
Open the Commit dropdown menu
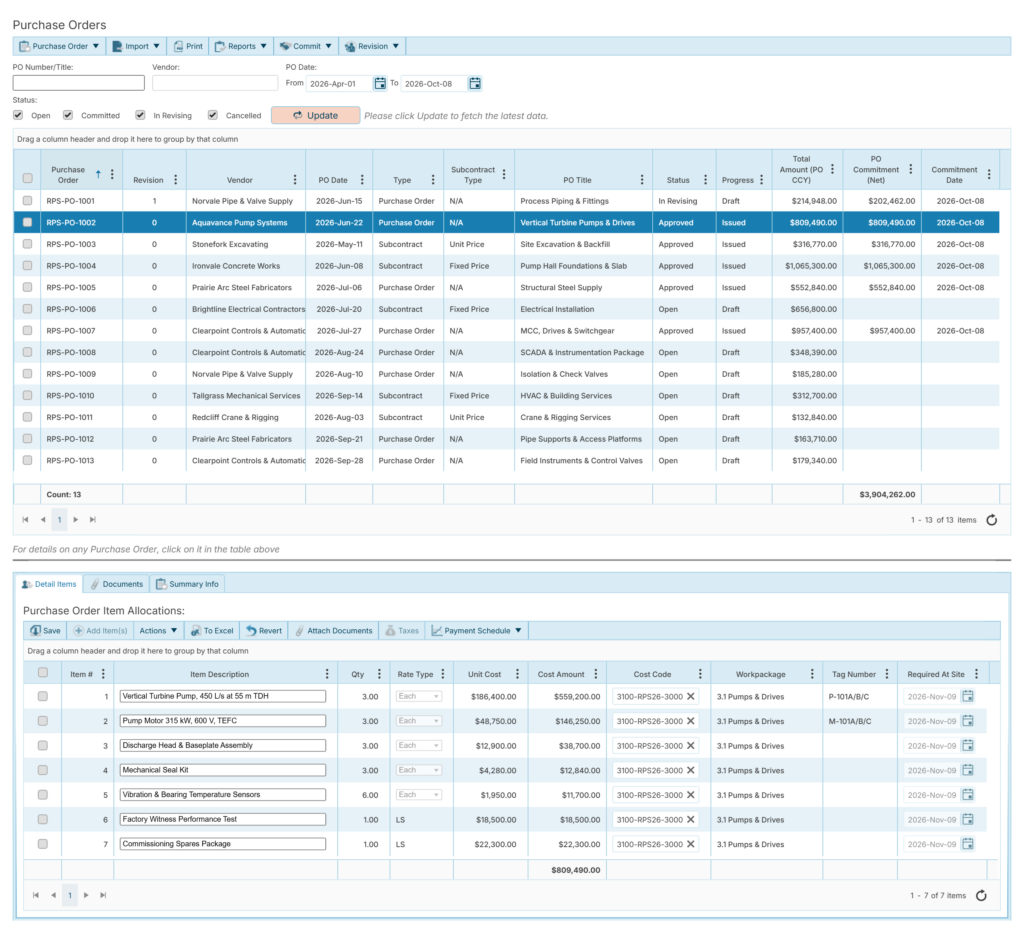(306, 46)
